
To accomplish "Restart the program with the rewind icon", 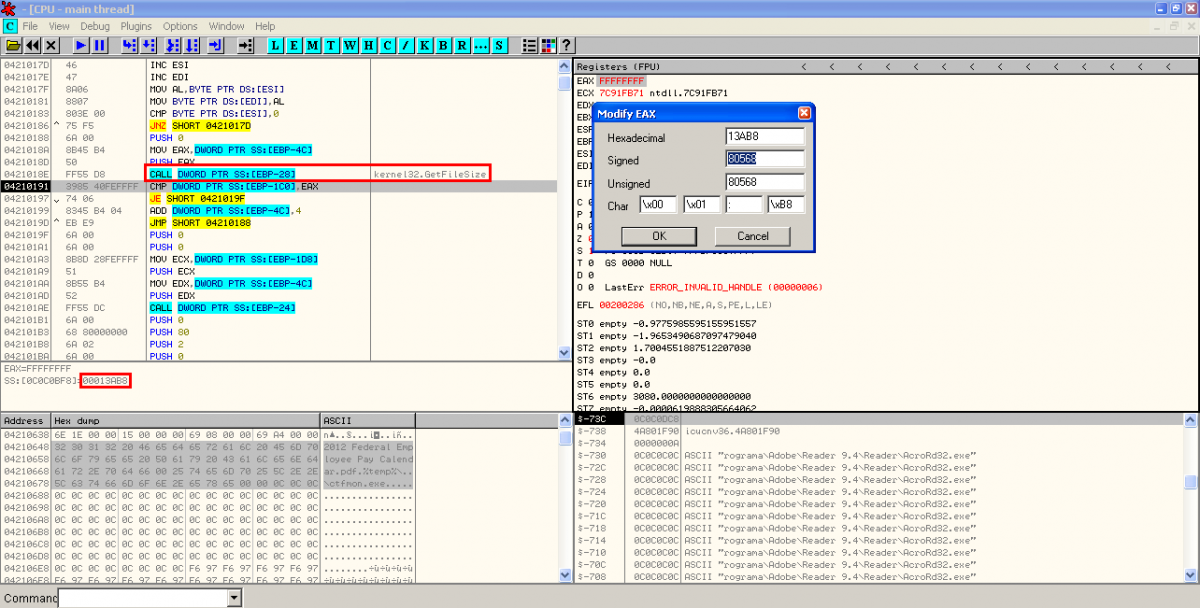I will click(33, 46).
